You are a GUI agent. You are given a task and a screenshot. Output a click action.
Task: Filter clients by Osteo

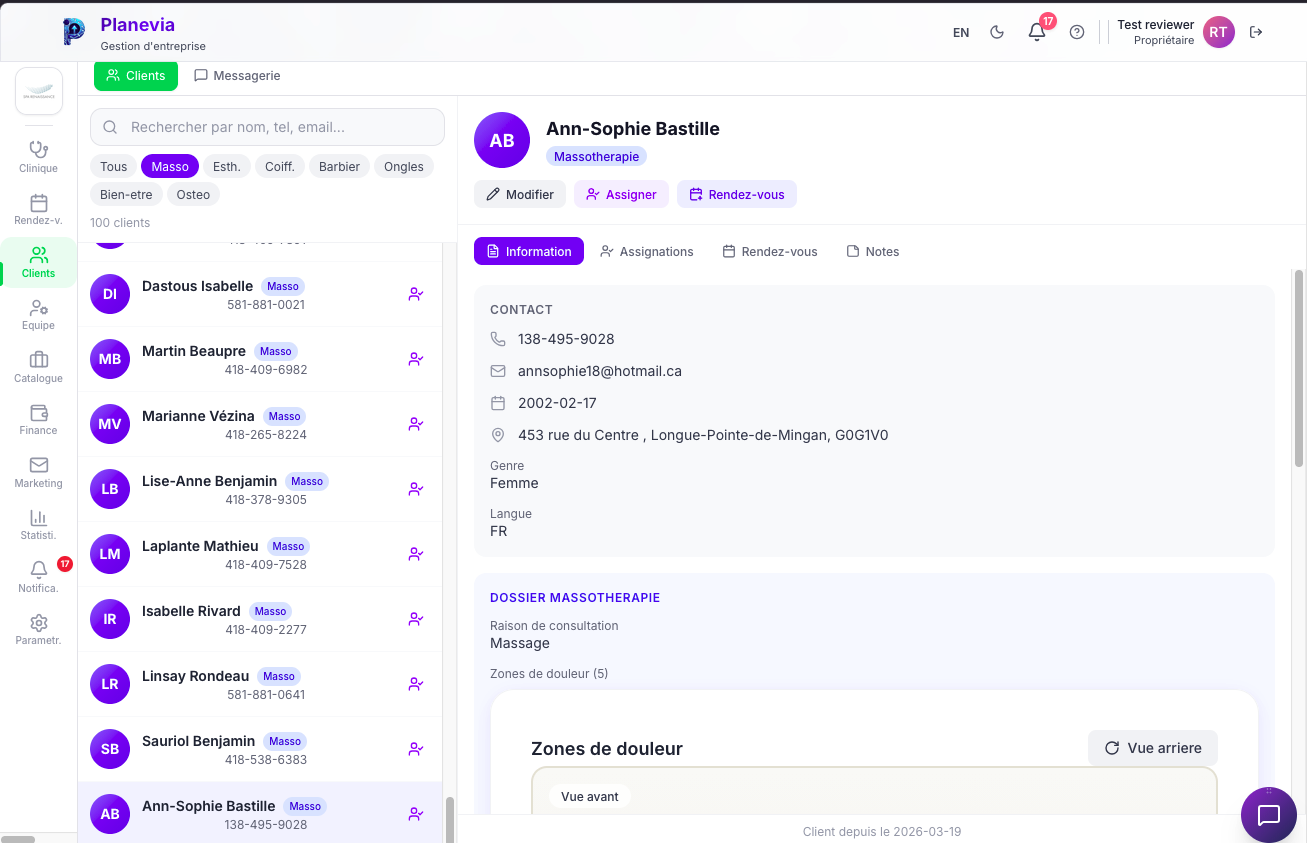pyautogui.click(x=193, y=194)
